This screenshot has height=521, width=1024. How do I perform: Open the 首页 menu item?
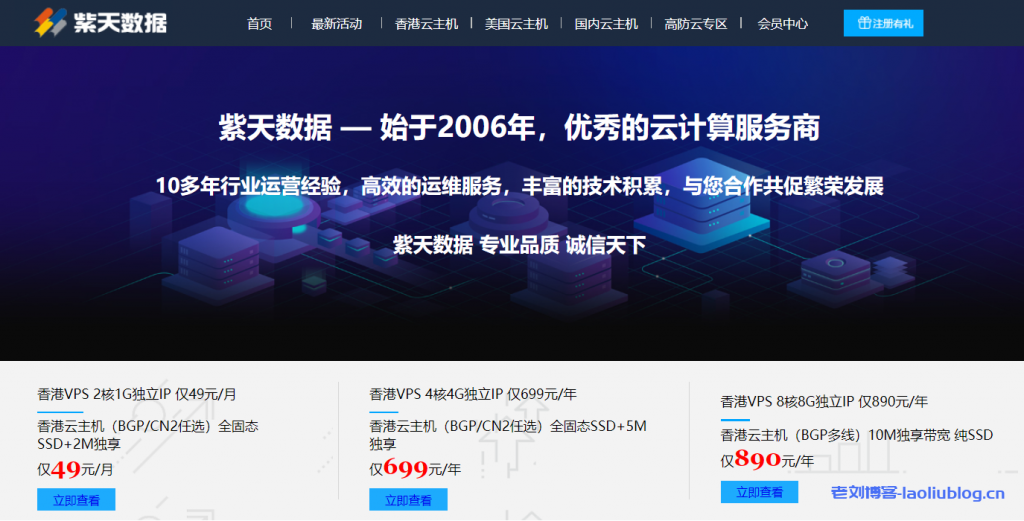click(259, 24)
